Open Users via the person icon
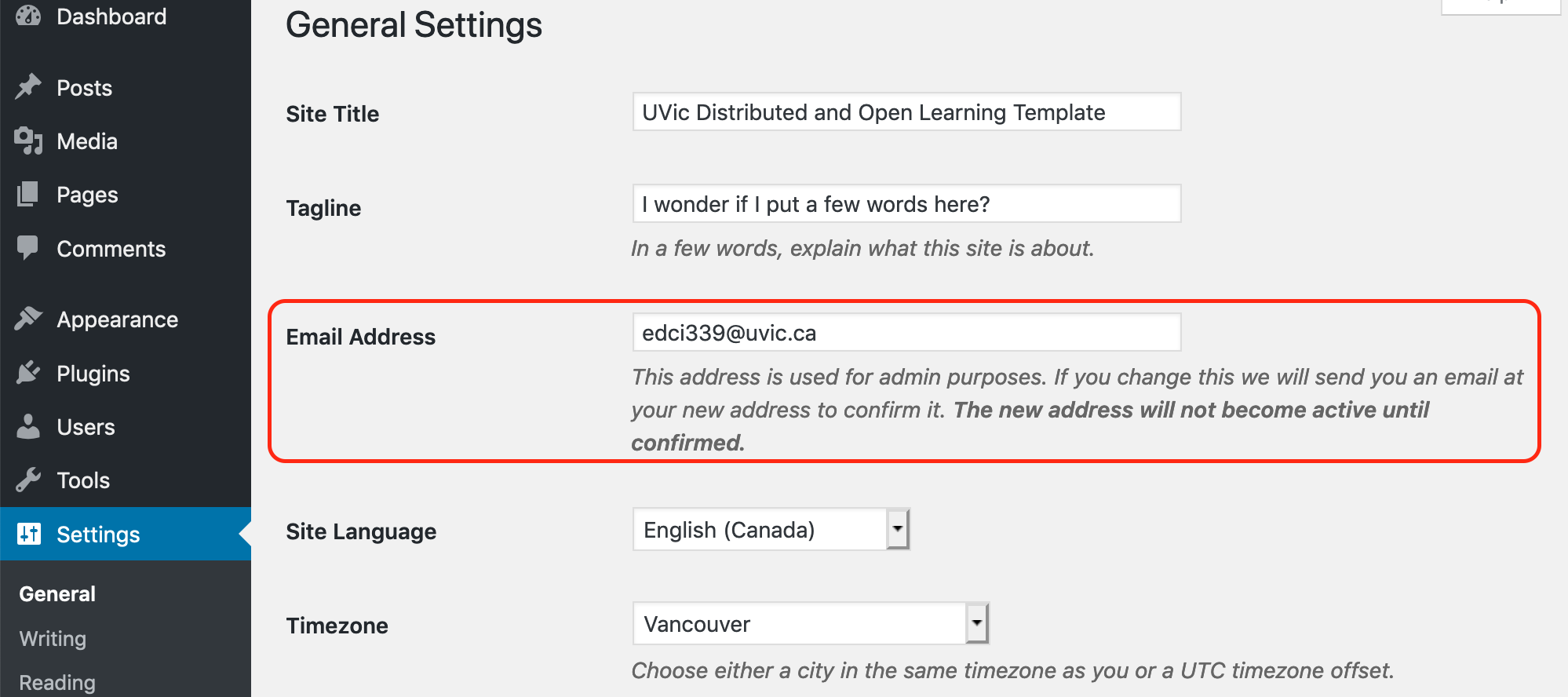Viewport: 1568px width, 697px height. (x=27, y=426)
